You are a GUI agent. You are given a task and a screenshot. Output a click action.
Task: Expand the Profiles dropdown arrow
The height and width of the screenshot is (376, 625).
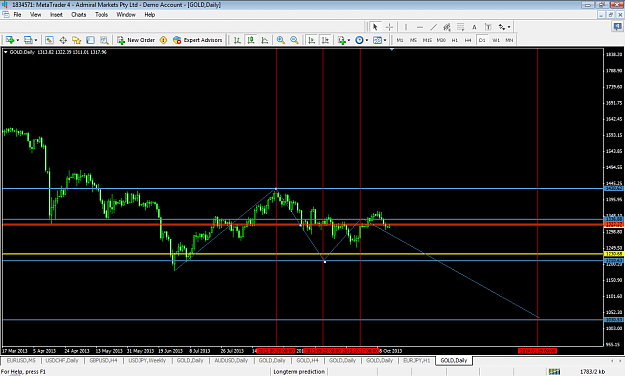(x=36, y=40)
